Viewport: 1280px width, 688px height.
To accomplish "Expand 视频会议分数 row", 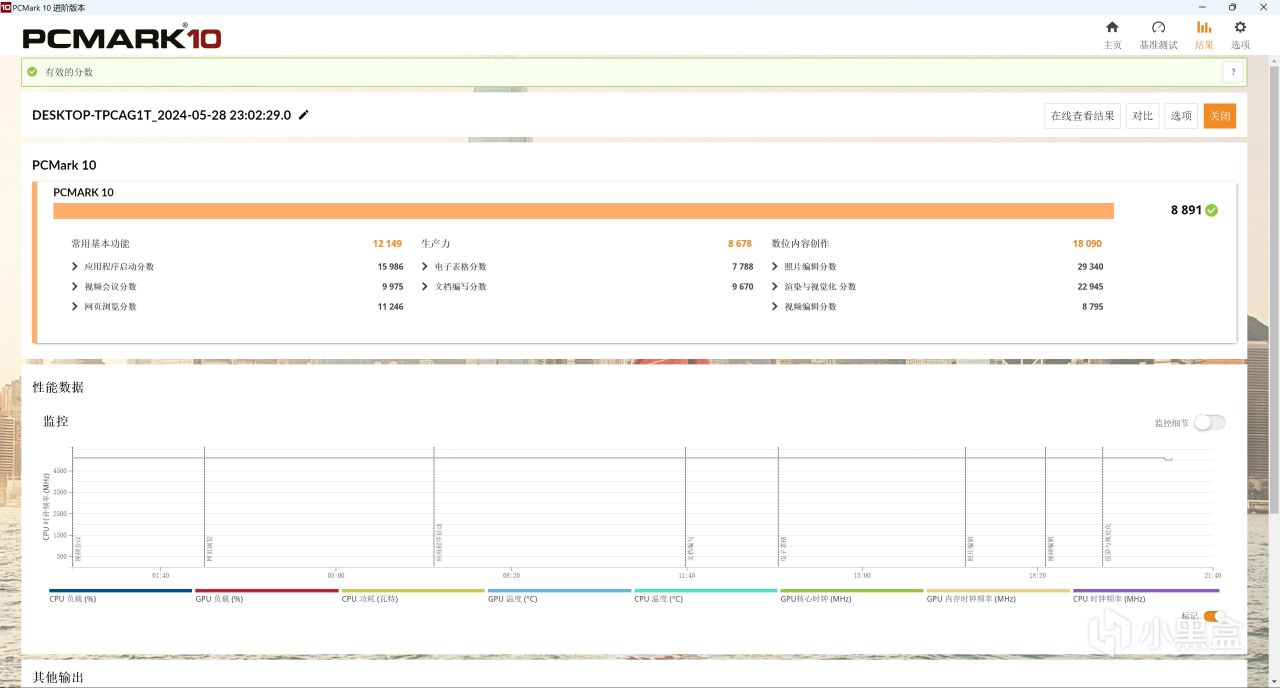I will point(75,287).
